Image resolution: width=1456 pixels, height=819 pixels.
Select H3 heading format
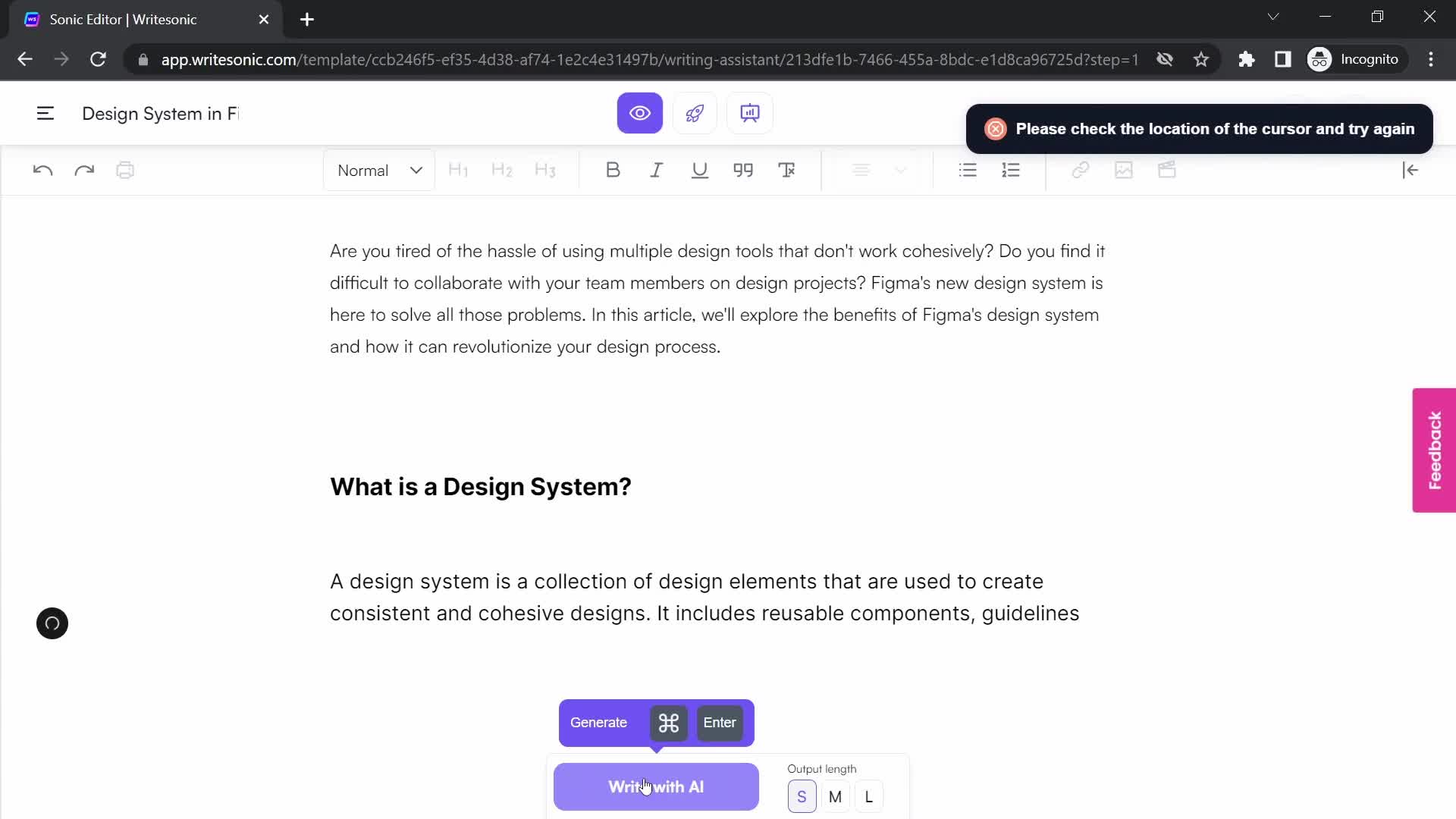(x=546, y=170)
